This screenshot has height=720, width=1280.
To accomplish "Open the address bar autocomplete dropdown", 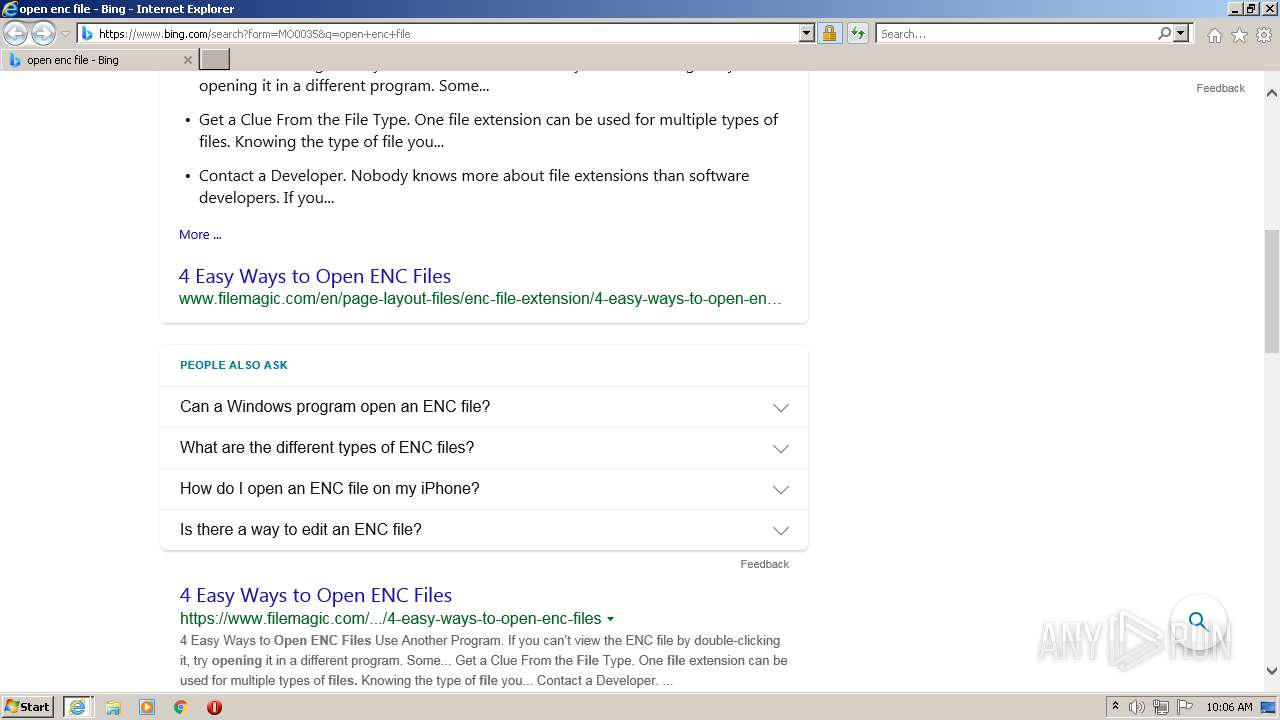I will (806, 34).
